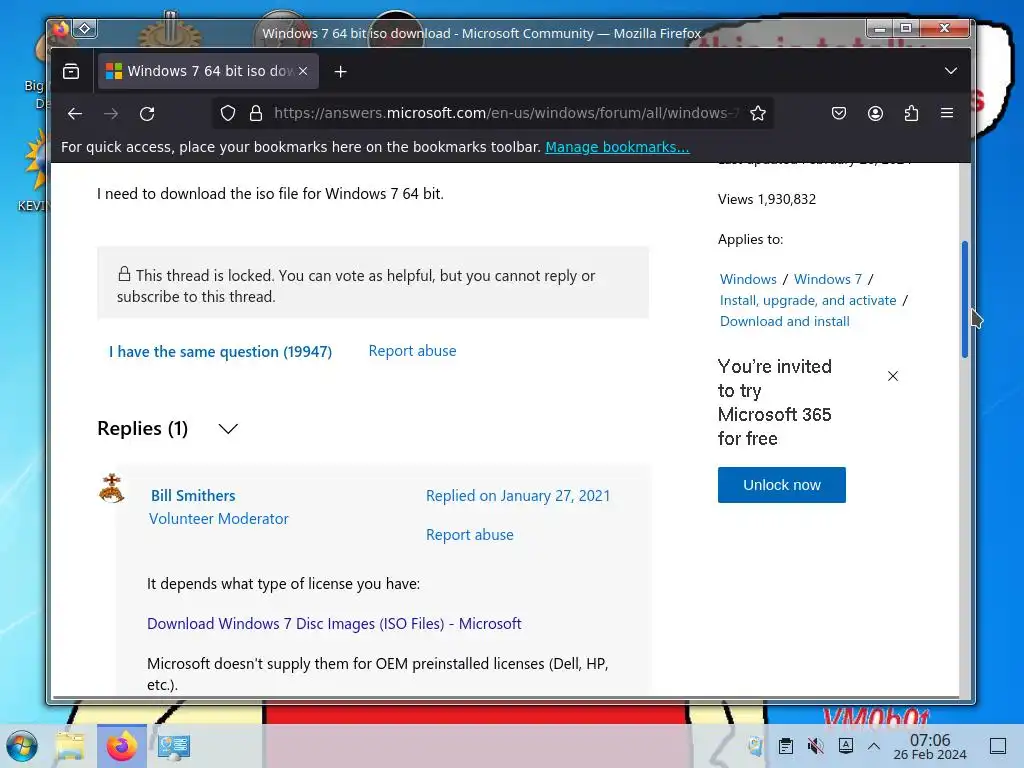Click forward navigation arrow
Image resolution: width=1024 pixels, height=768 pixels.
tap(111, 114)
